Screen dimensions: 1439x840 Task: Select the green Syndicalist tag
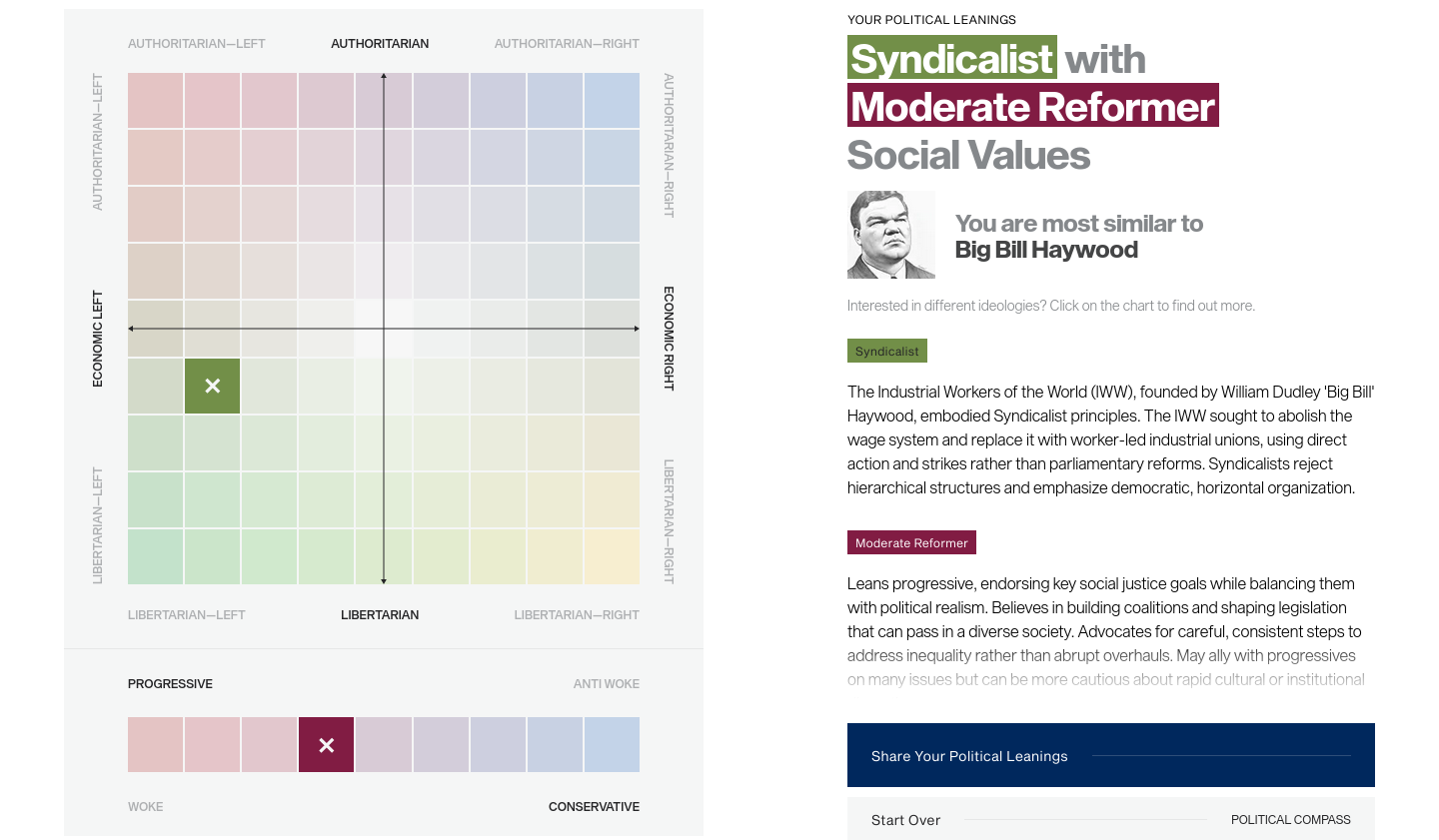tap(886, 352)
